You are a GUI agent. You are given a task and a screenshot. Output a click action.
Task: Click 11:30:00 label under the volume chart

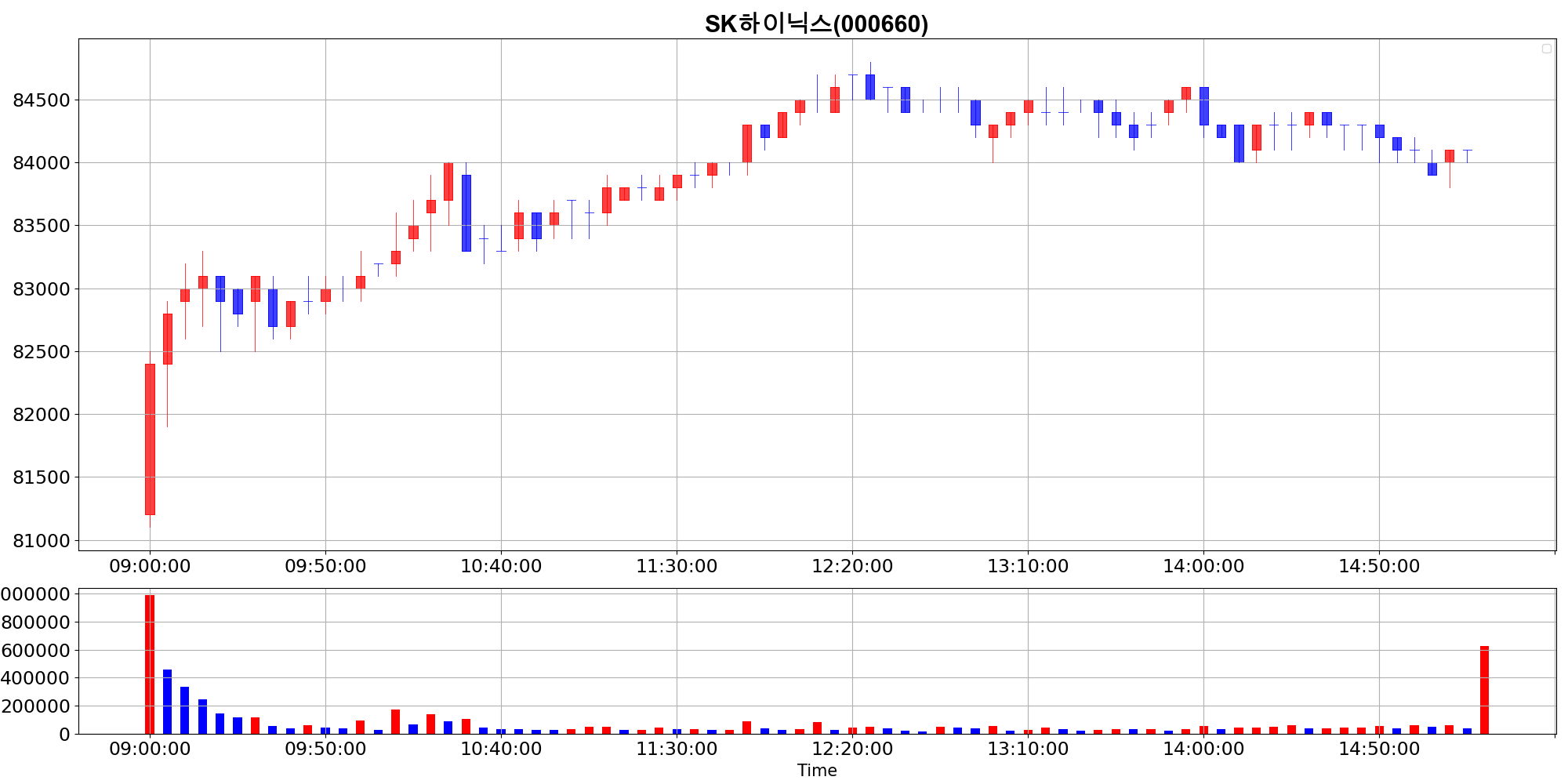pyautogui.click(x=677, y=749)
